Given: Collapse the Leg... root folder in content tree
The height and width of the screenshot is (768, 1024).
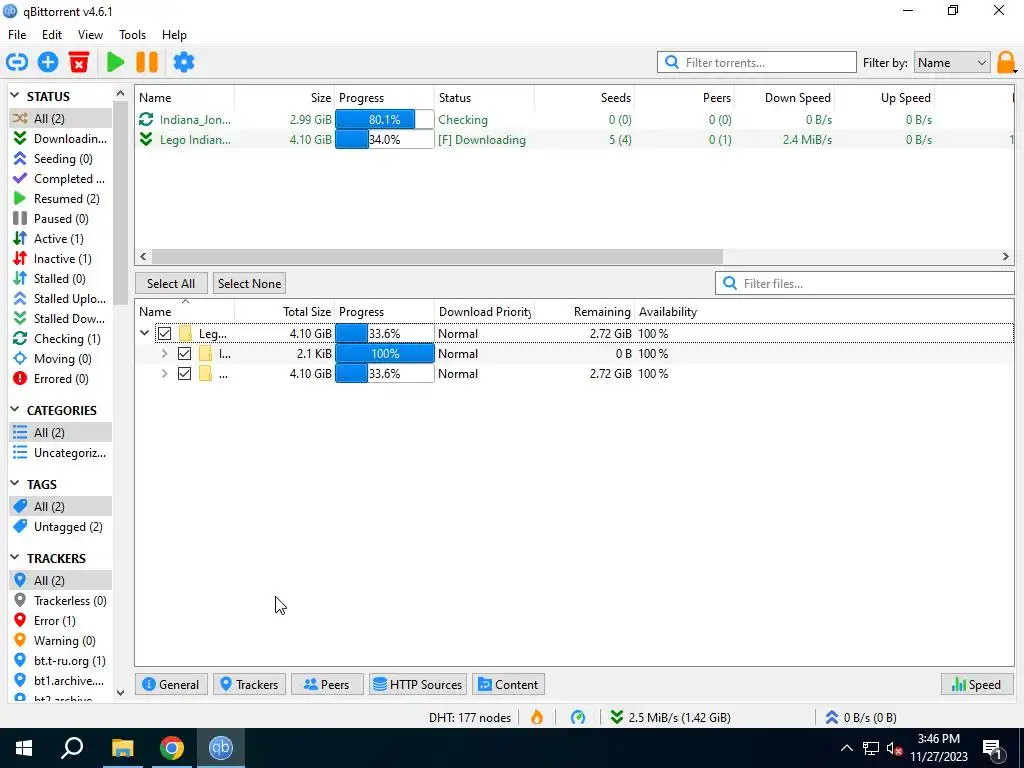Looking at the screenshot, I should 144,334.
